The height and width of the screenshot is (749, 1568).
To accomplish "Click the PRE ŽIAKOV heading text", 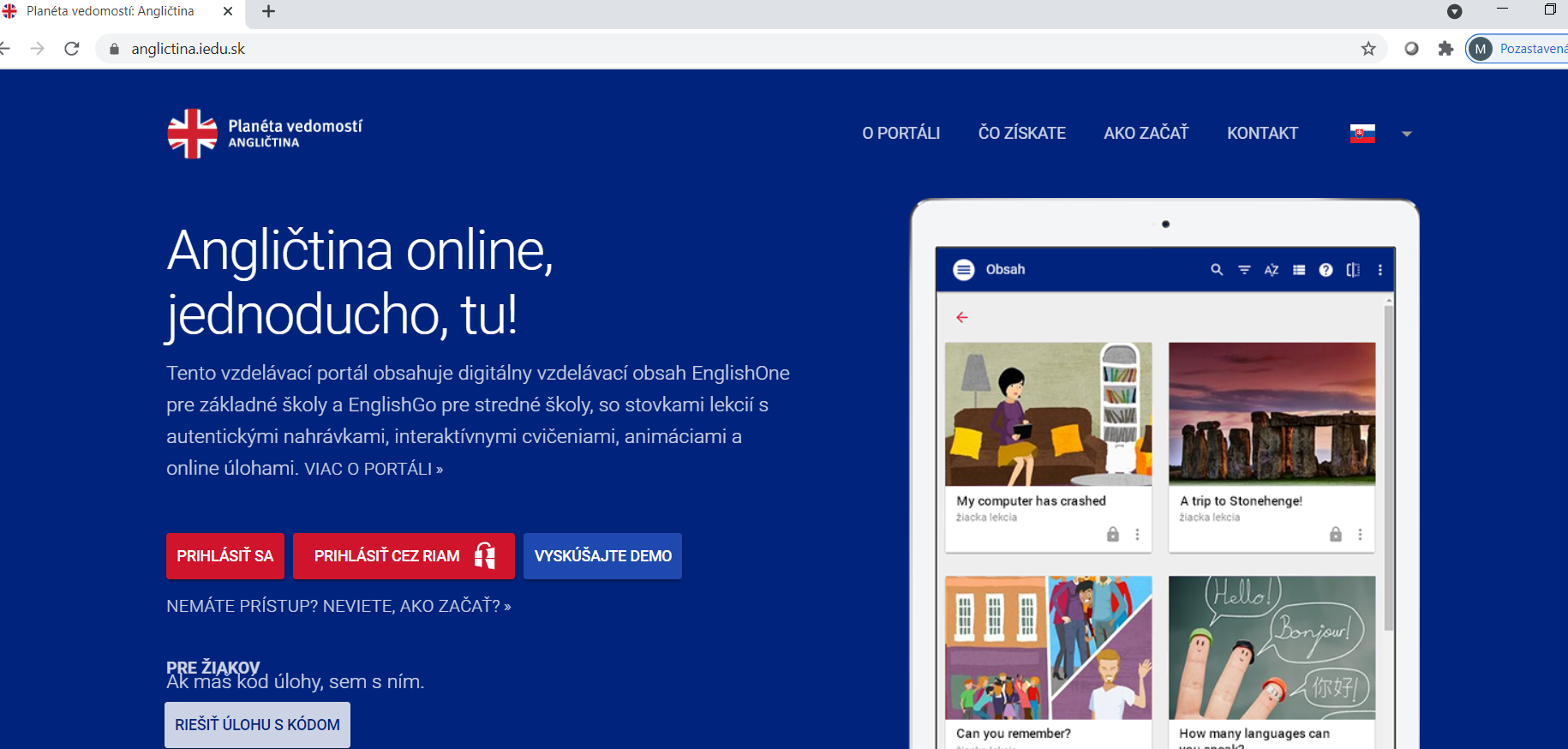I will click(212, 668).
